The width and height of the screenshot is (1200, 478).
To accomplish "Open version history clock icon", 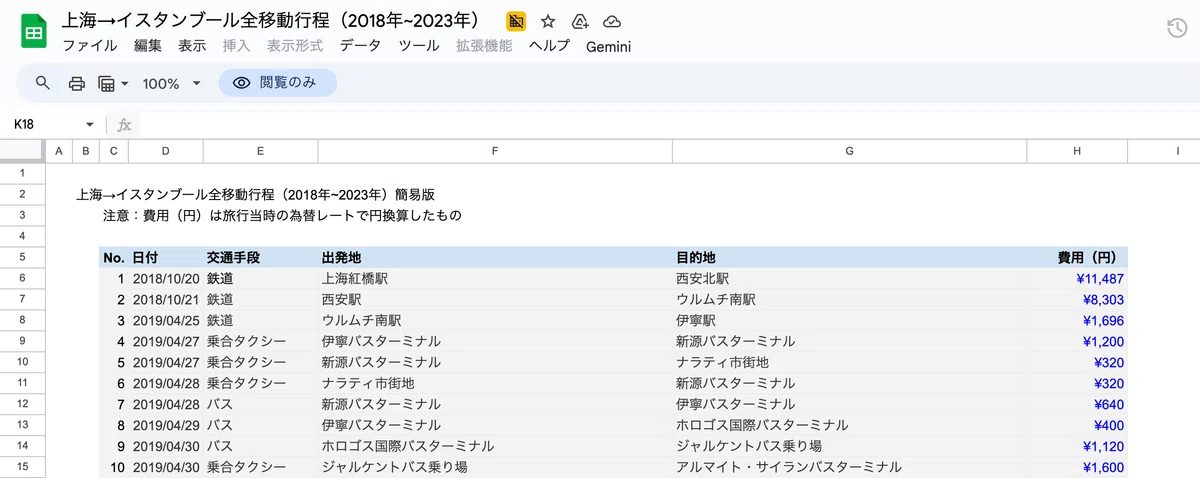I will click(1177, 29).
